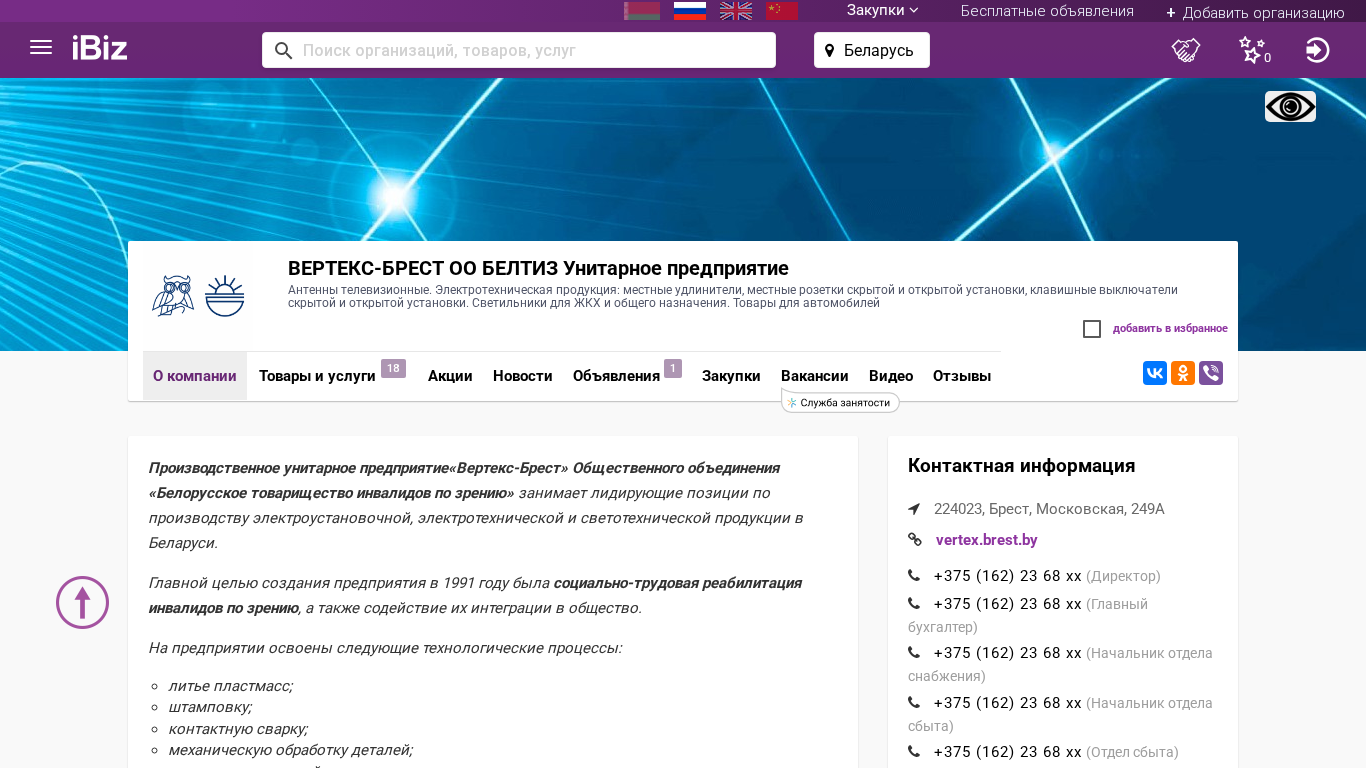Click 'добавить в избранное' label text
The height and width of the screenshot is (768, 1366).
pos(1170,329)
